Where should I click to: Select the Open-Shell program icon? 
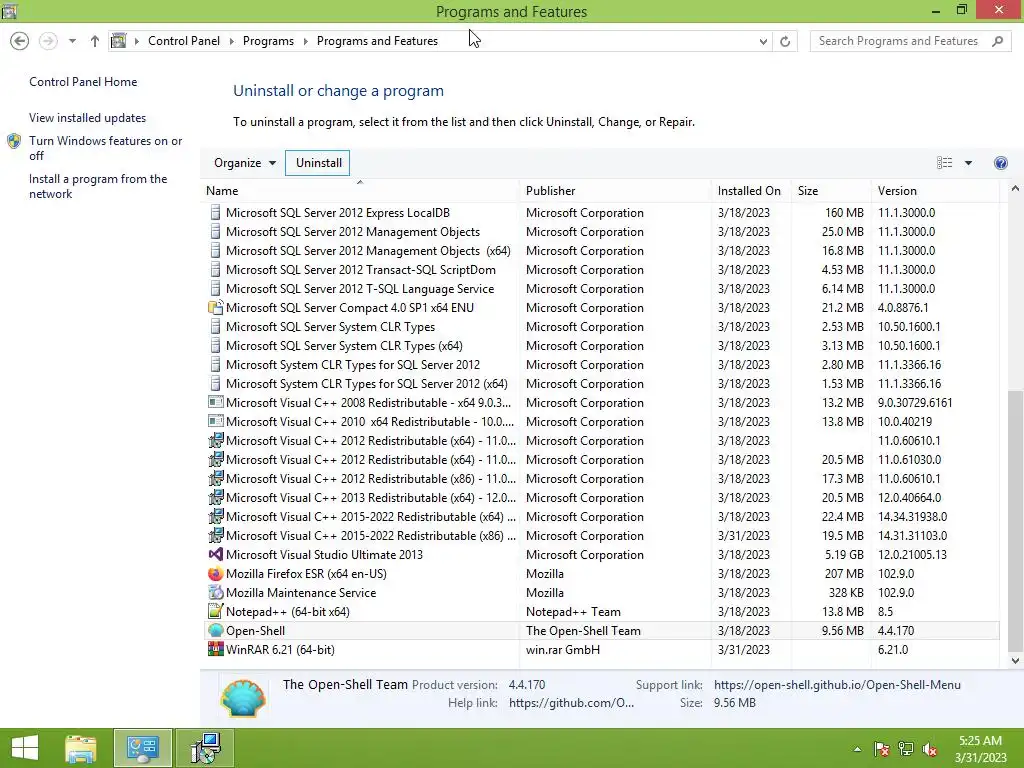point(216,630)
